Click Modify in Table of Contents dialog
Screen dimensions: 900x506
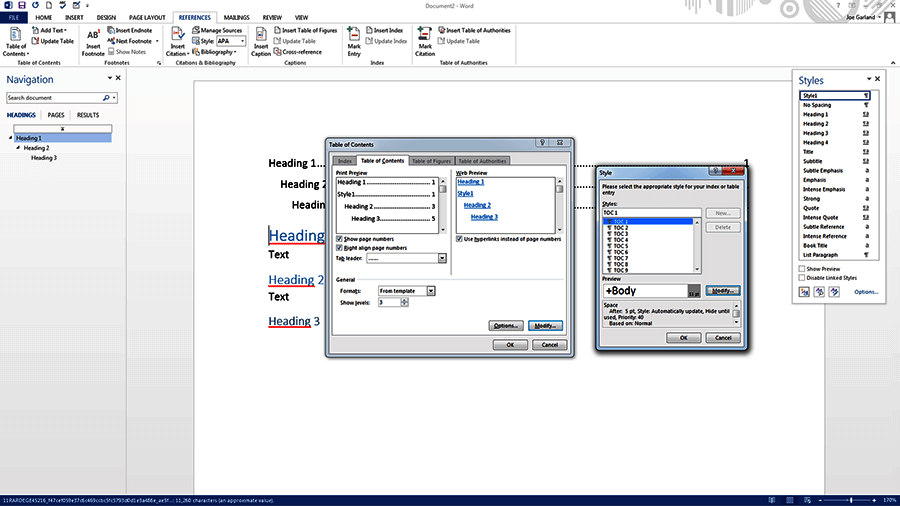coord(545,326)
